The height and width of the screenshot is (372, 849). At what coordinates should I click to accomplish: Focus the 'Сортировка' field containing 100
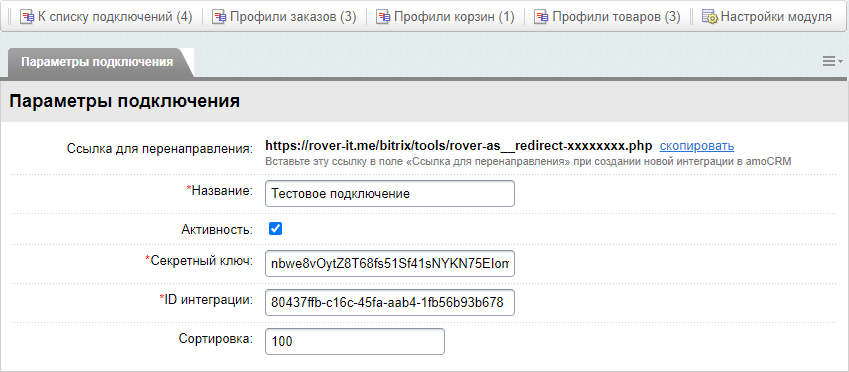(x=355, y=342)
